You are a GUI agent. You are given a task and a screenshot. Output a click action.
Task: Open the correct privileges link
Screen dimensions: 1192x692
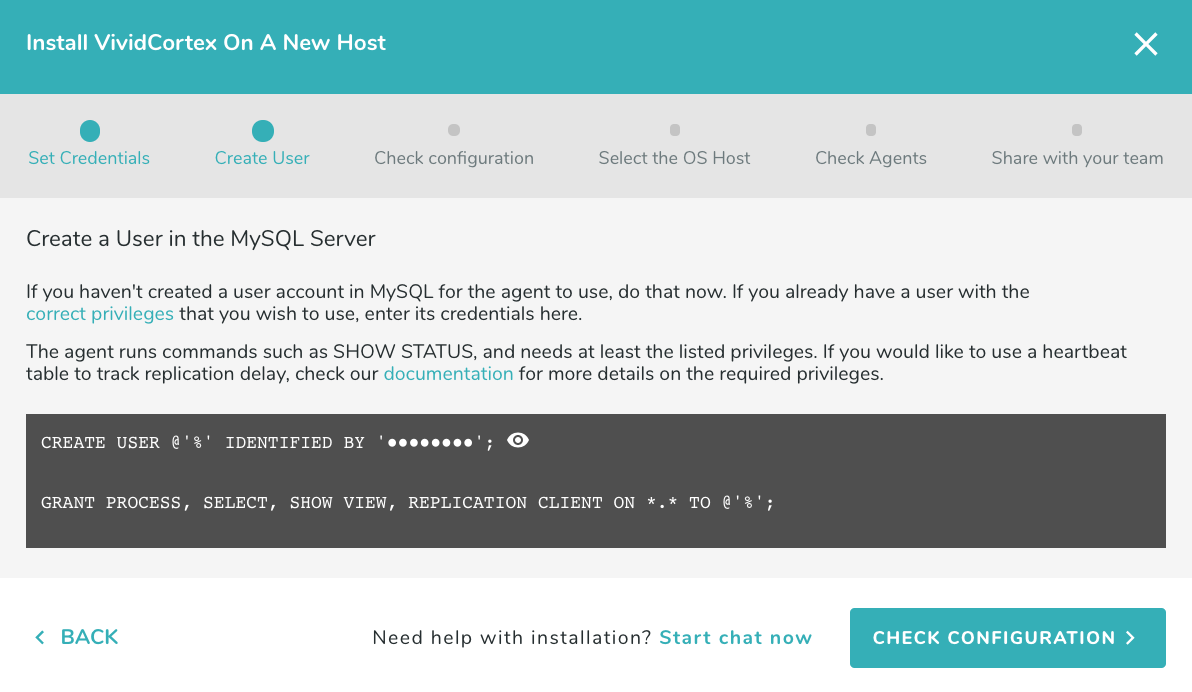tap(100, 313)
